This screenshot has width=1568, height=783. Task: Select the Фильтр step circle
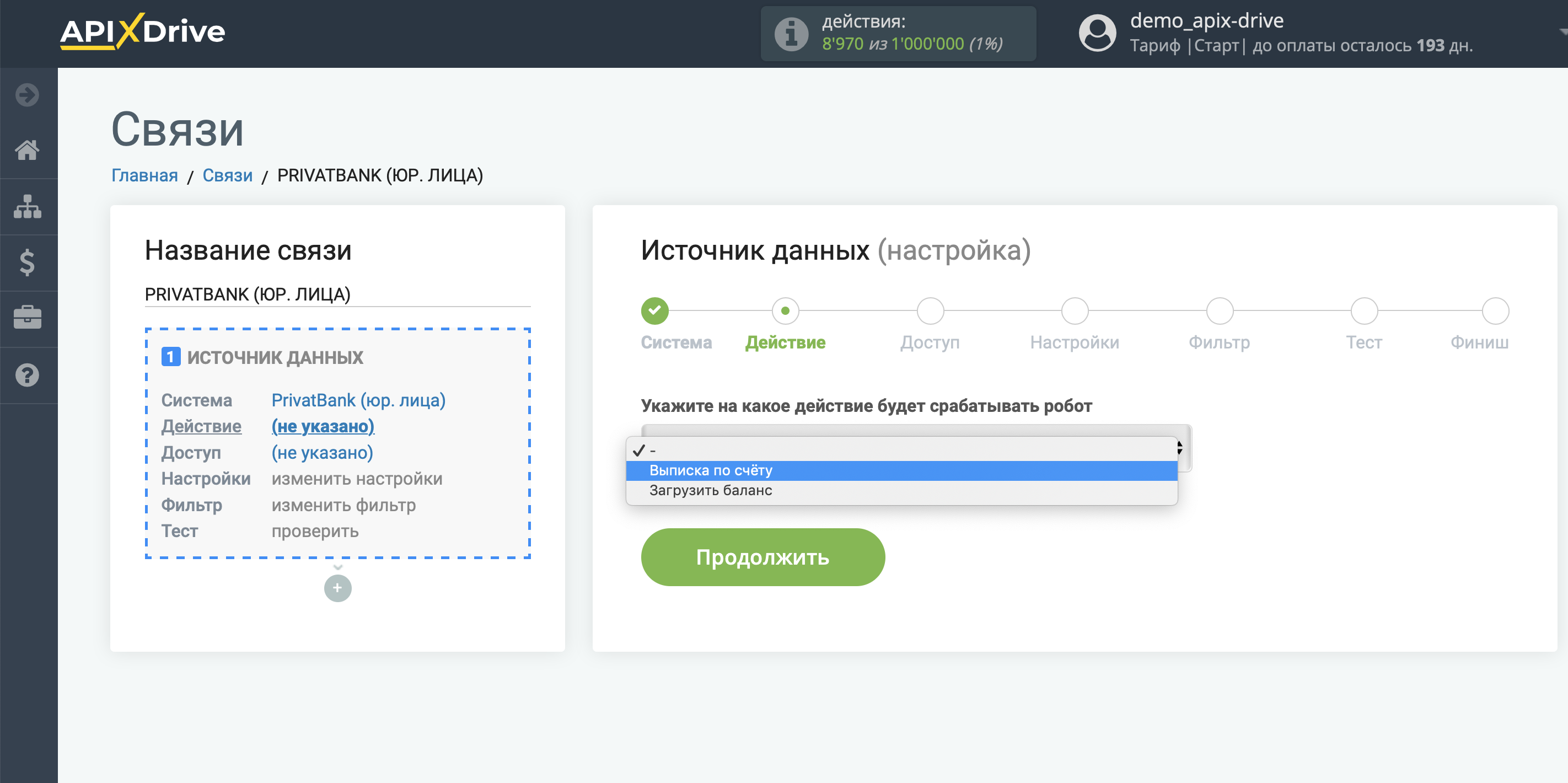(x=1220, y=310)
